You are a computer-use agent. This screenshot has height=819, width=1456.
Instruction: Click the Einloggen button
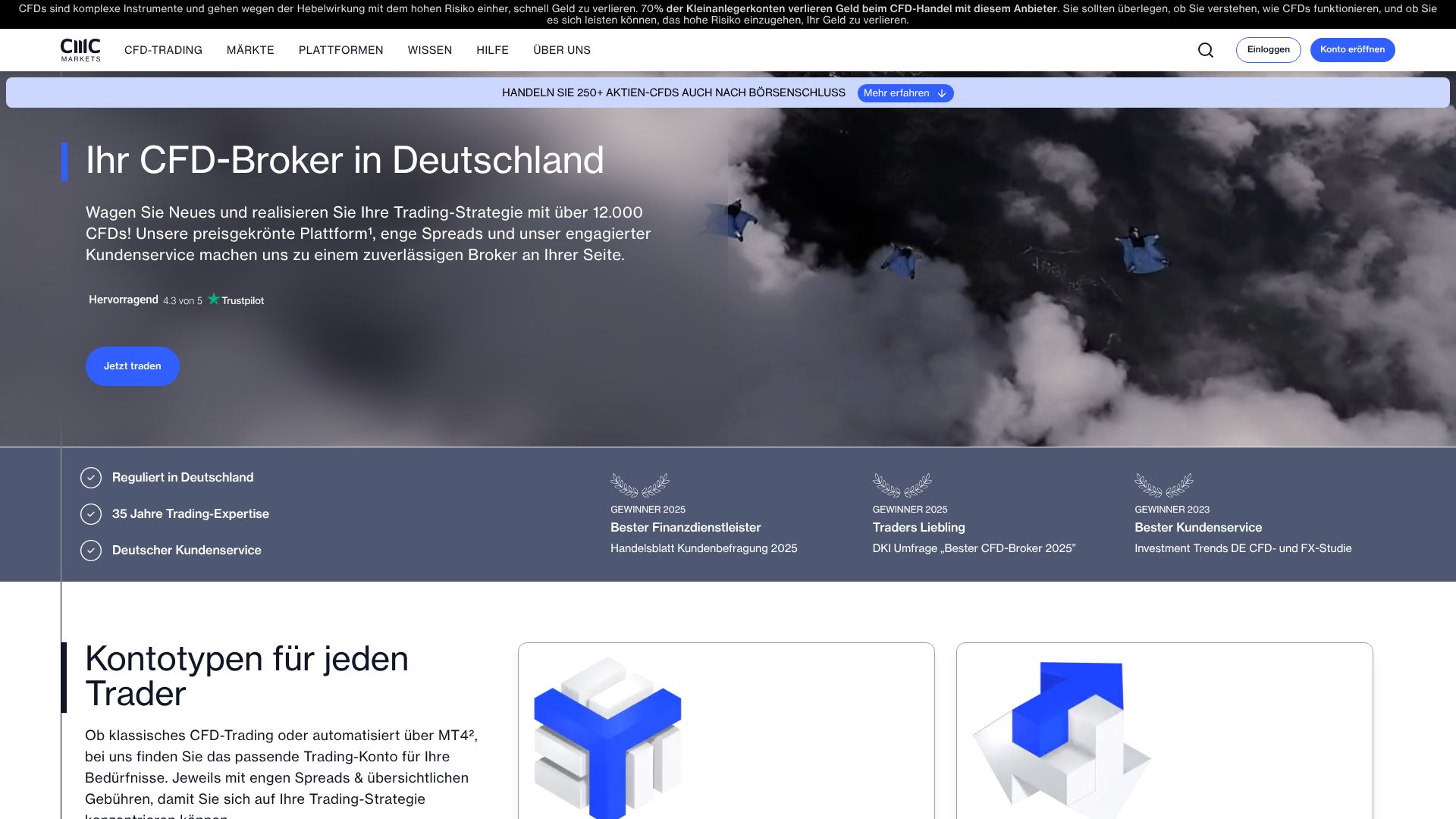tap(1268, 50)
